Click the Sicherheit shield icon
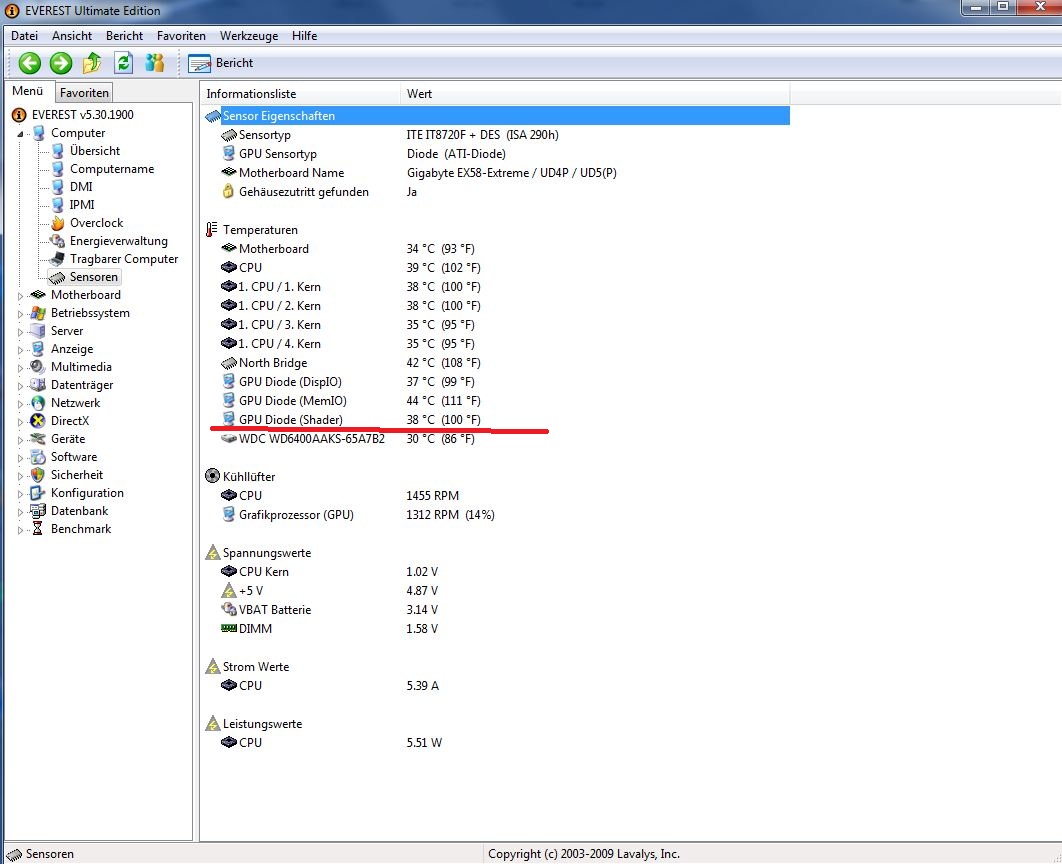 point(38,475)
